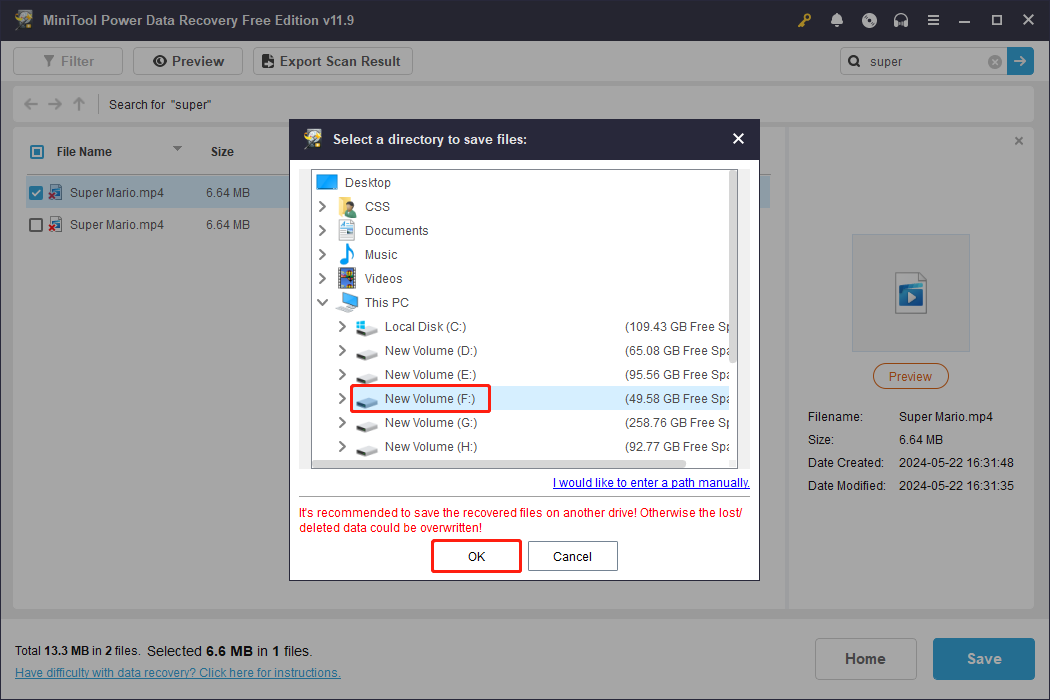Click the key (register license) icon

pyautogui.click(x=804, y=20)
